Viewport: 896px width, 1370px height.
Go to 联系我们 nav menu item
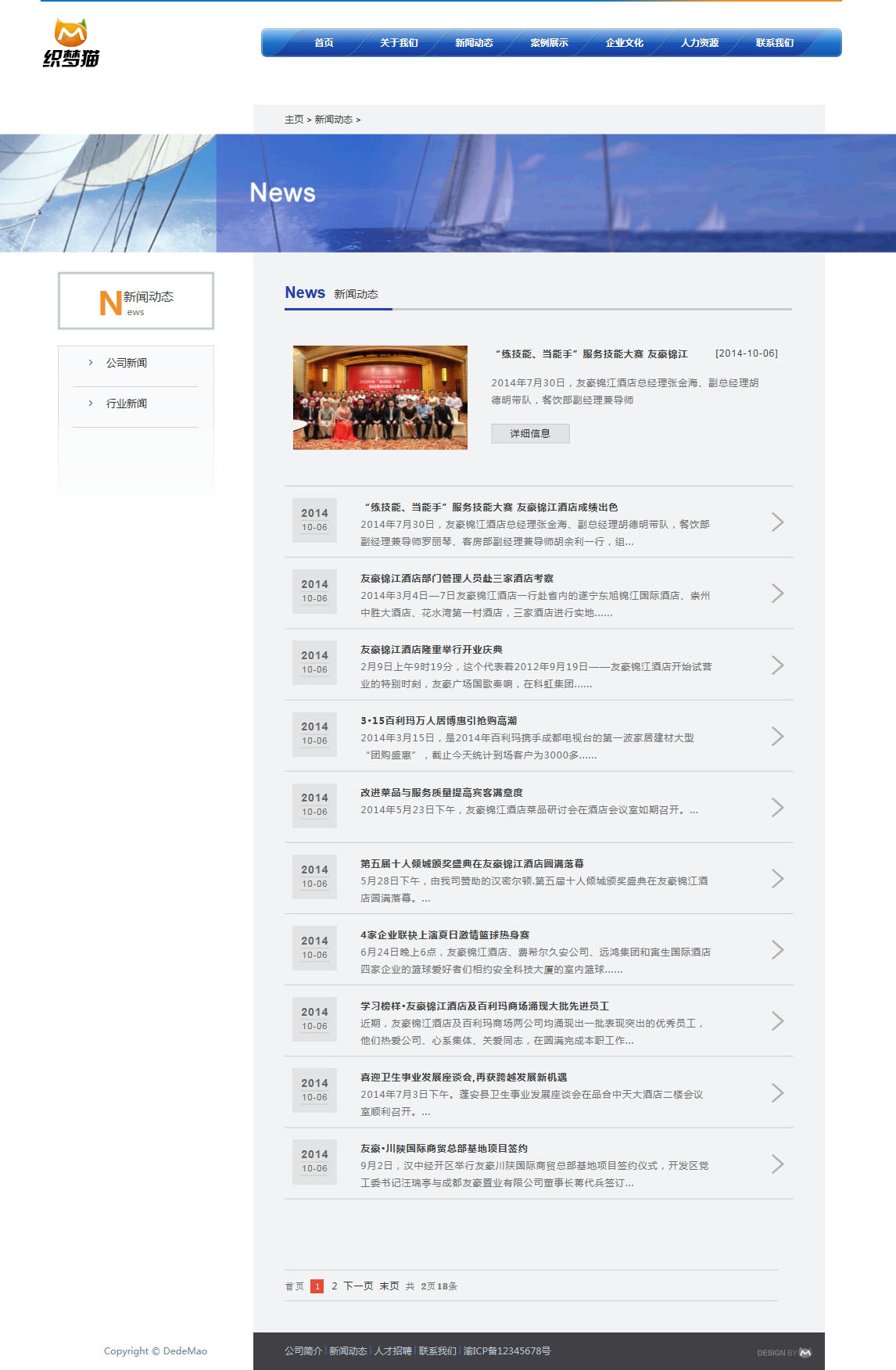[774, 43]
